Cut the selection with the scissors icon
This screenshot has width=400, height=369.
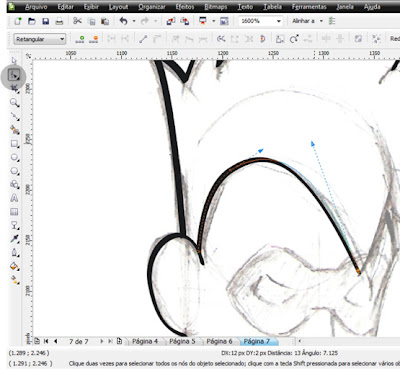[x=77, y=21]
